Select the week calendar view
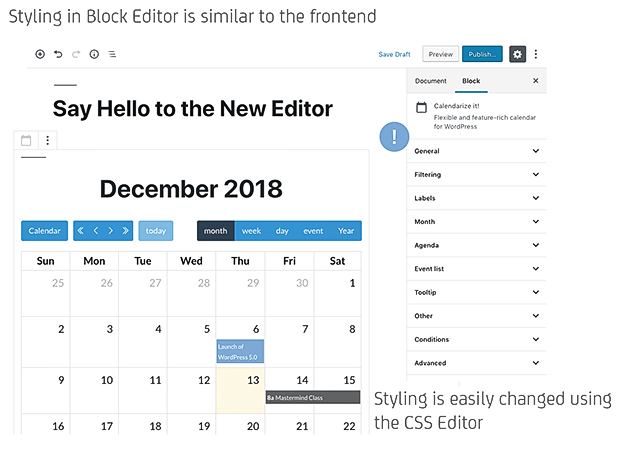Image resolution: width=621 pixels, height=451 pixels. (x=251, y=231)
